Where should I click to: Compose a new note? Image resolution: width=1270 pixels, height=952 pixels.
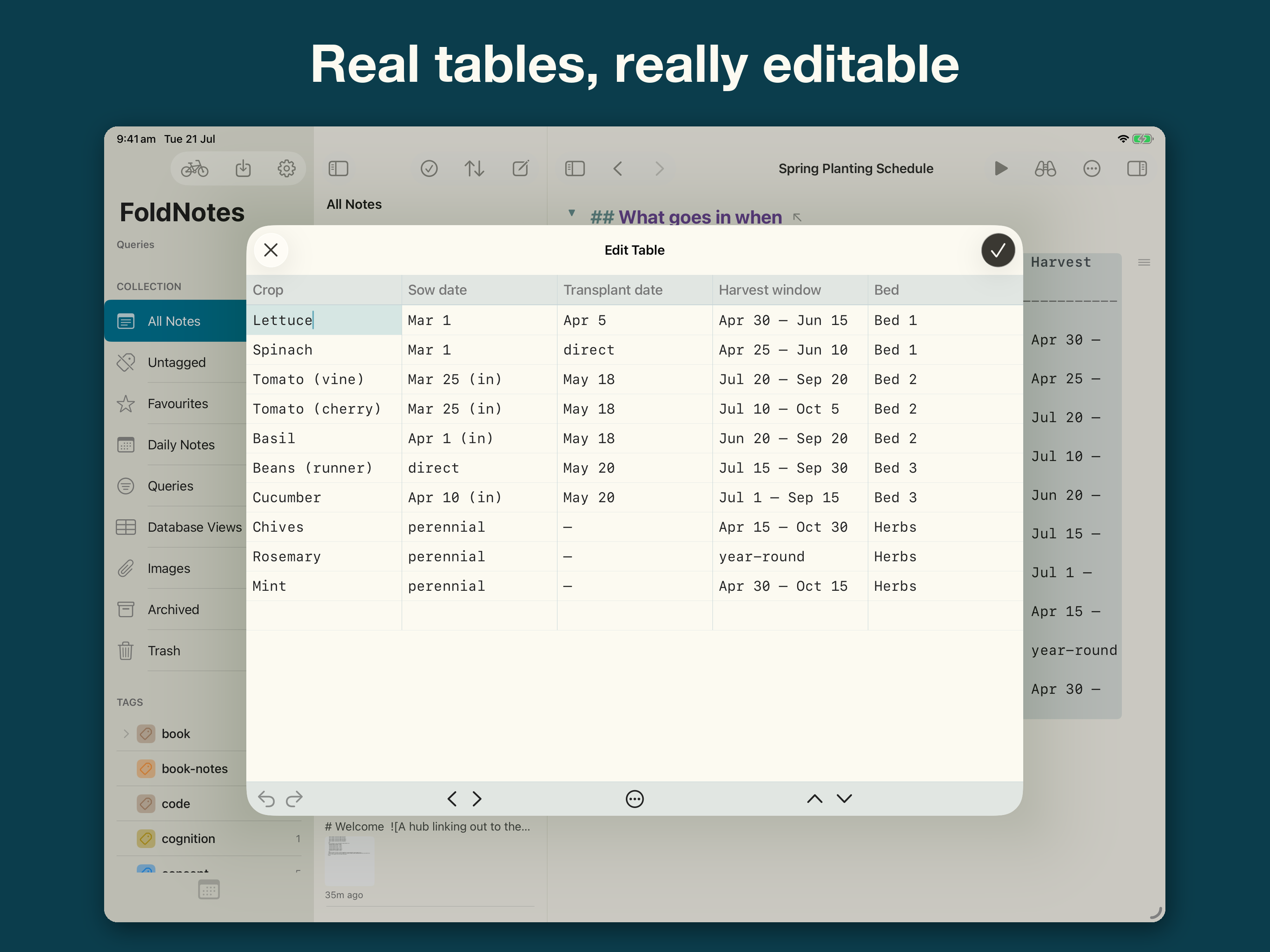pos(520,169)
